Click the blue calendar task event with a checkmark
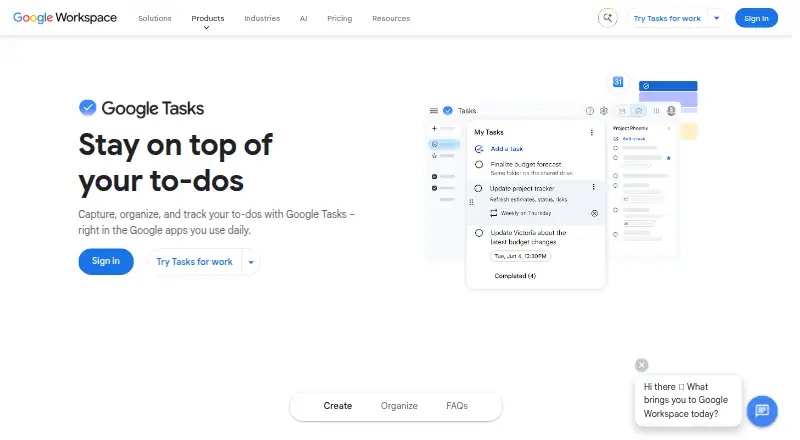 click(x=668, y=86)
